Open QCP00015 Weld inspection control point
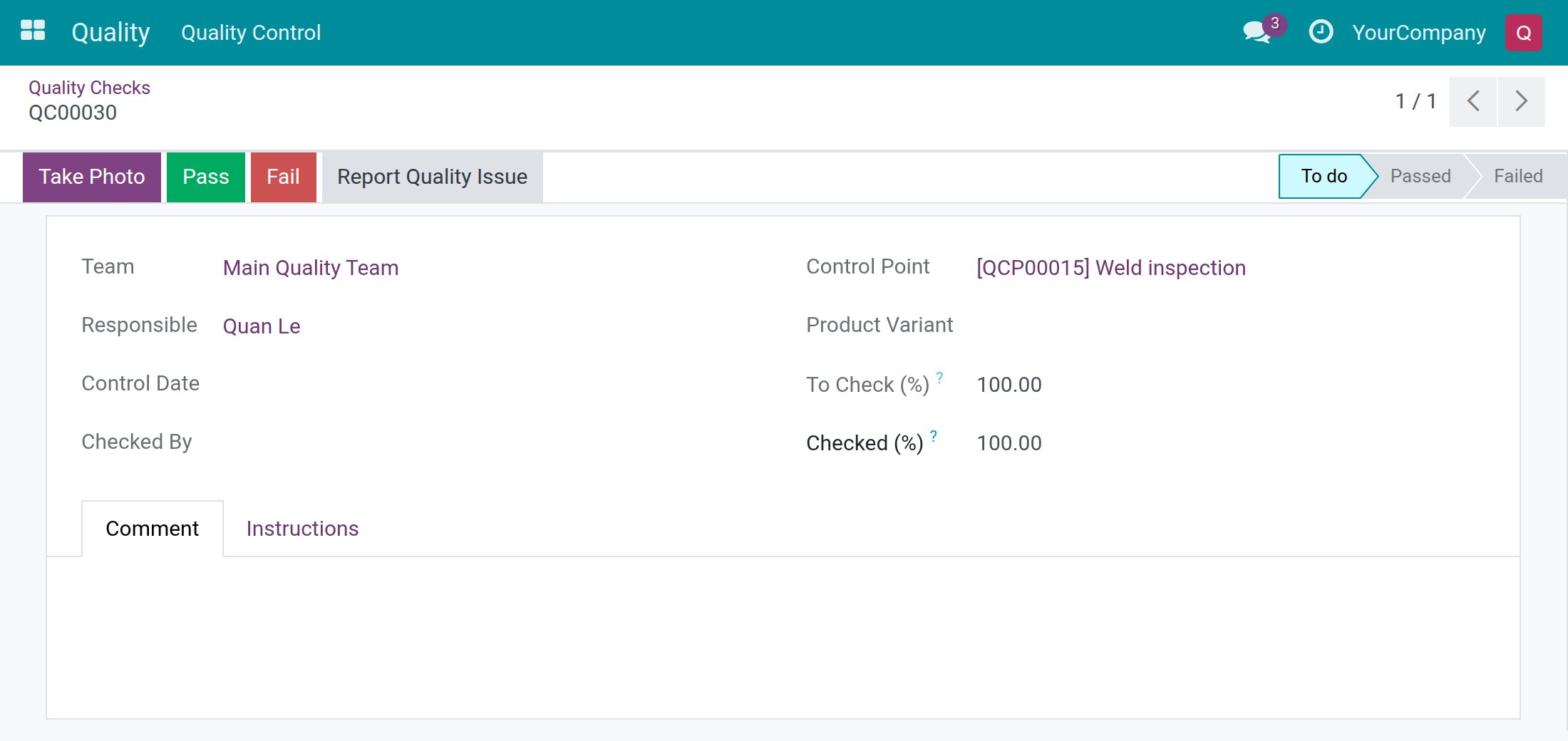The width and height of the screenshot is (1568, 741). tap(1110, 268)
